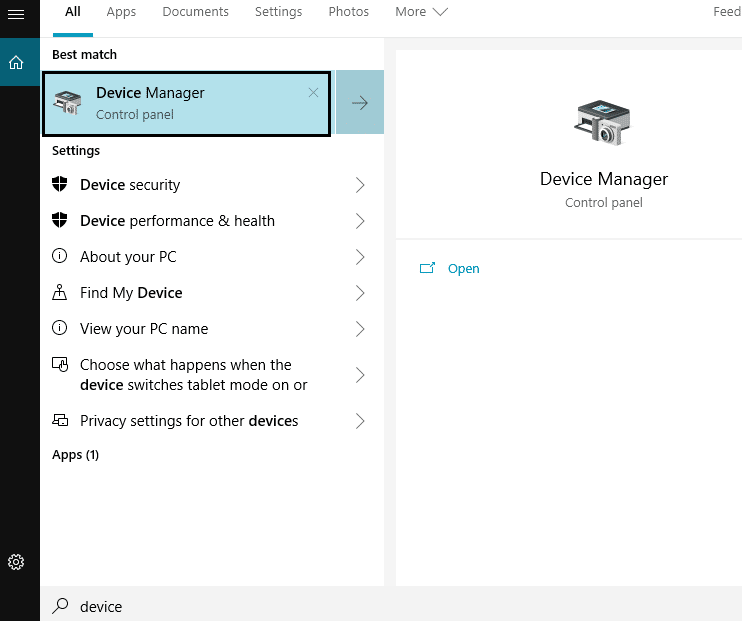Open Privacy settings for other devices
The width and height of the screenshot is (742, 621).
click(212, 421)
